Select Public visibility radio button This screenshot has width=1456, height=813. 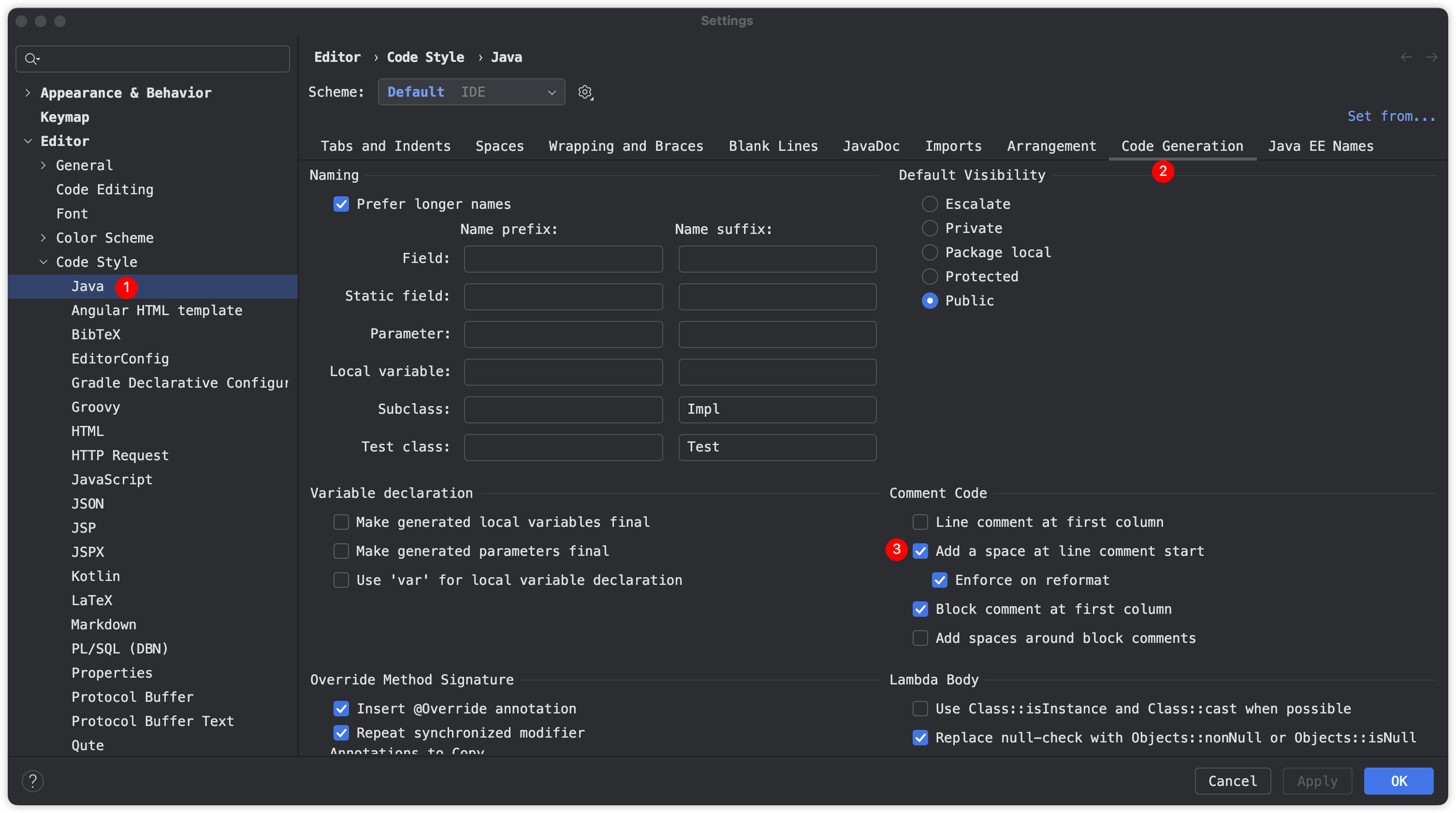point(930,301)
